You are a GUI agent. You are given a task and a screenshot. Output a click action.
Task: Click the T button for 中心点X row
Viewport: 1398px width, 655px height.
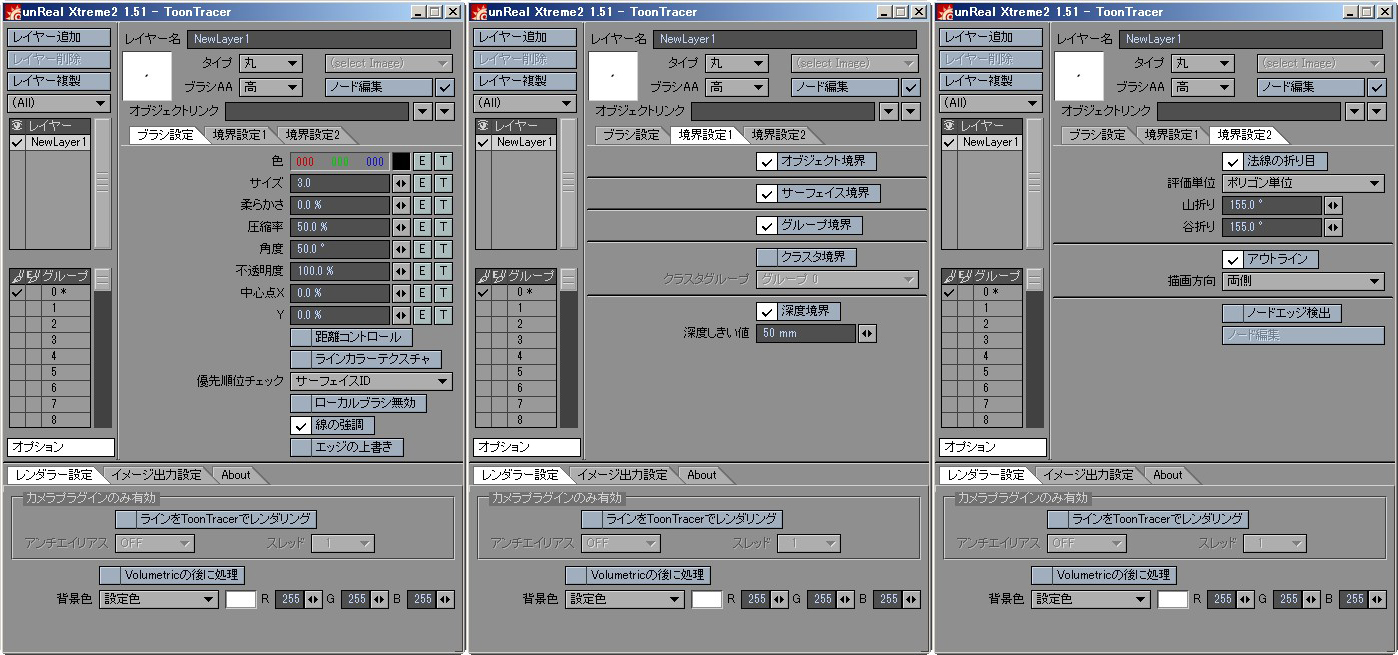click(443, 293)
